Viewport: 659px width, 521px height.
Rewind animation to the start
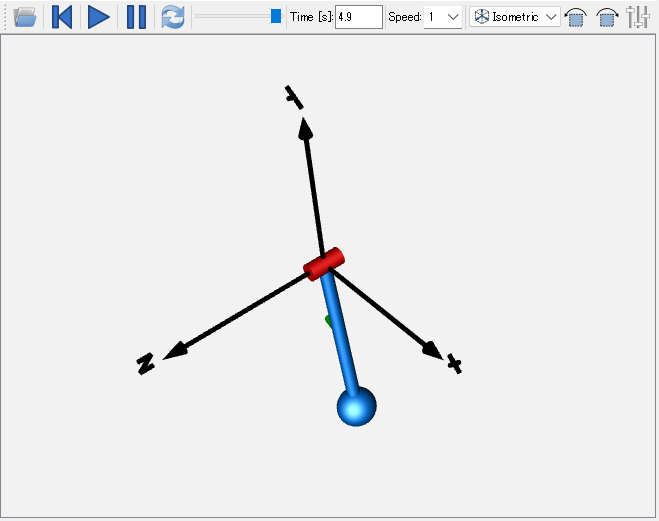point(62,17)
